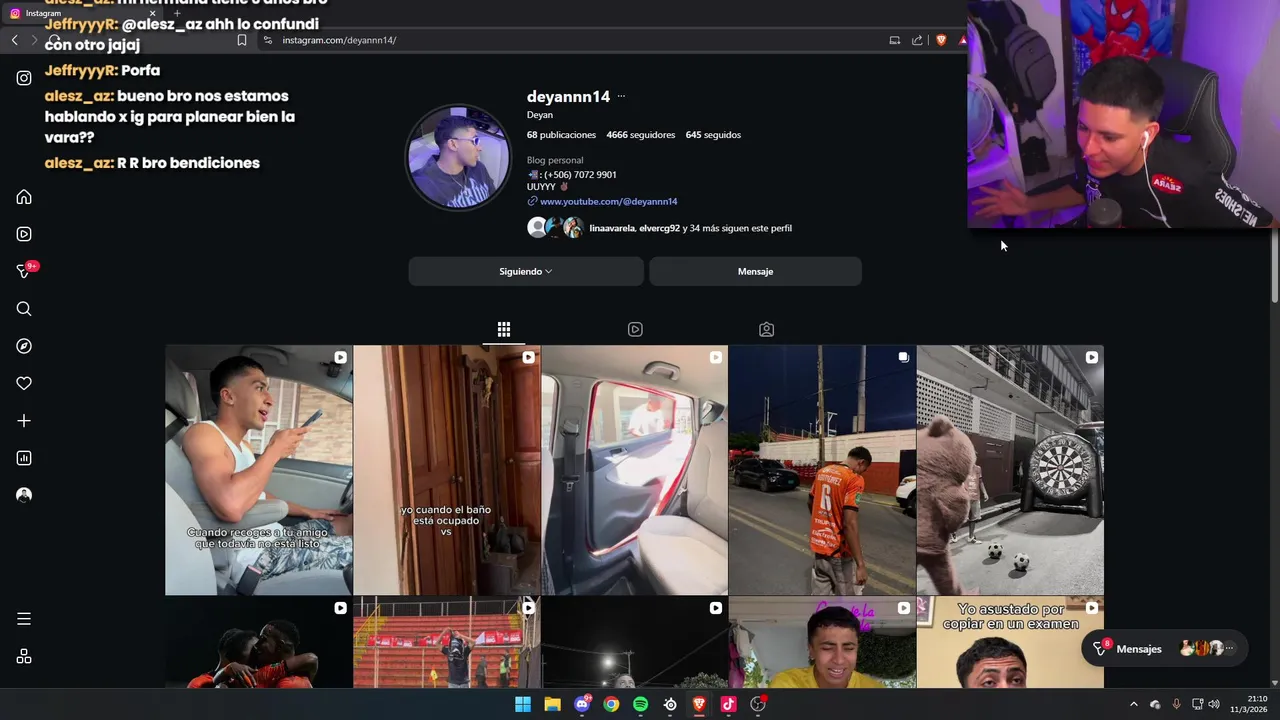Switch to the posts grid tab
This screenshot has height=720, width=1280.
pyautogui.click(x=504, y=329)
